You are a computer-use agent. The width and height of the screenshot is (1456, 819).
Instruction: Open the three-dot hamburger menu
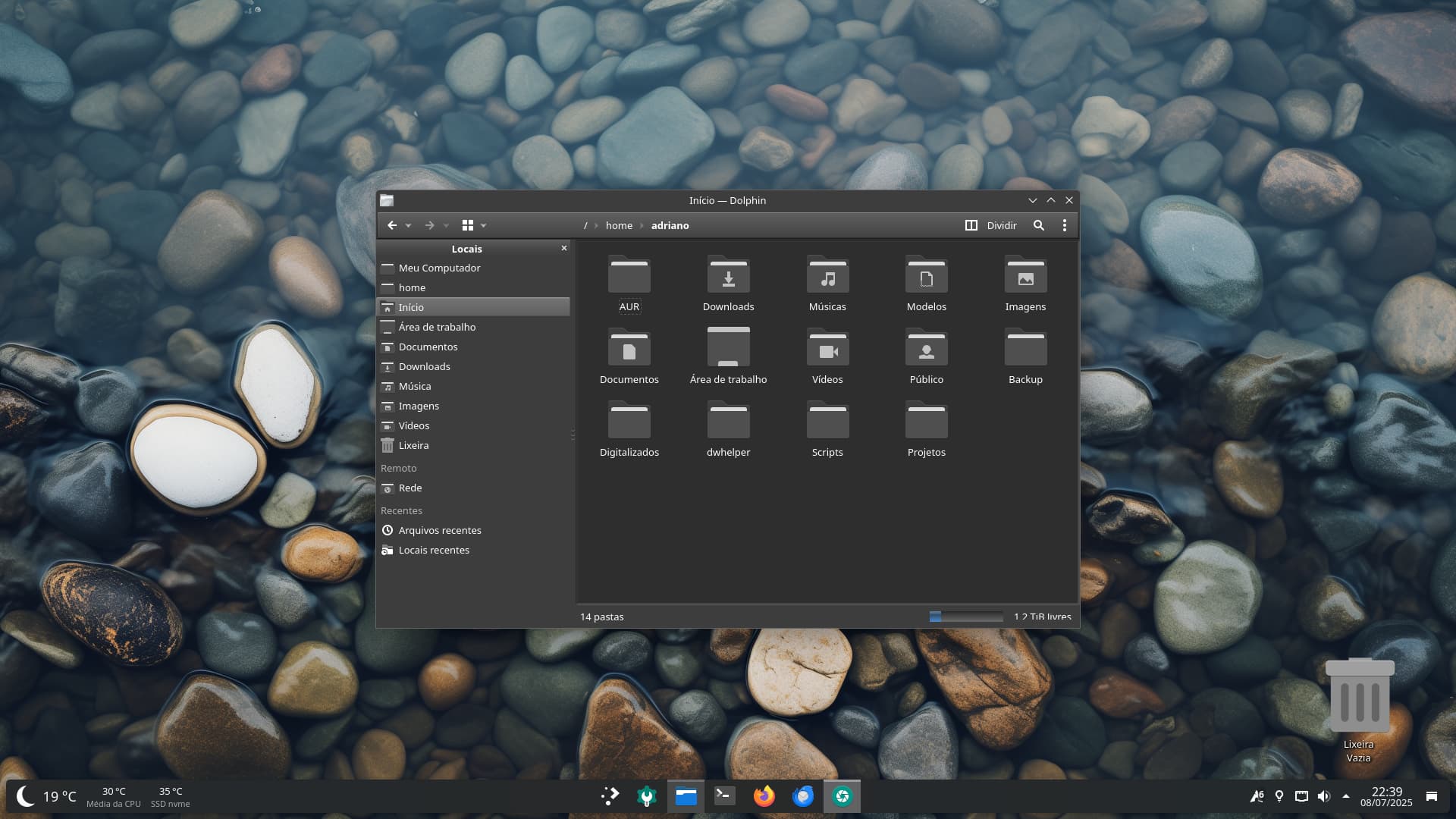coord(1065,225)
